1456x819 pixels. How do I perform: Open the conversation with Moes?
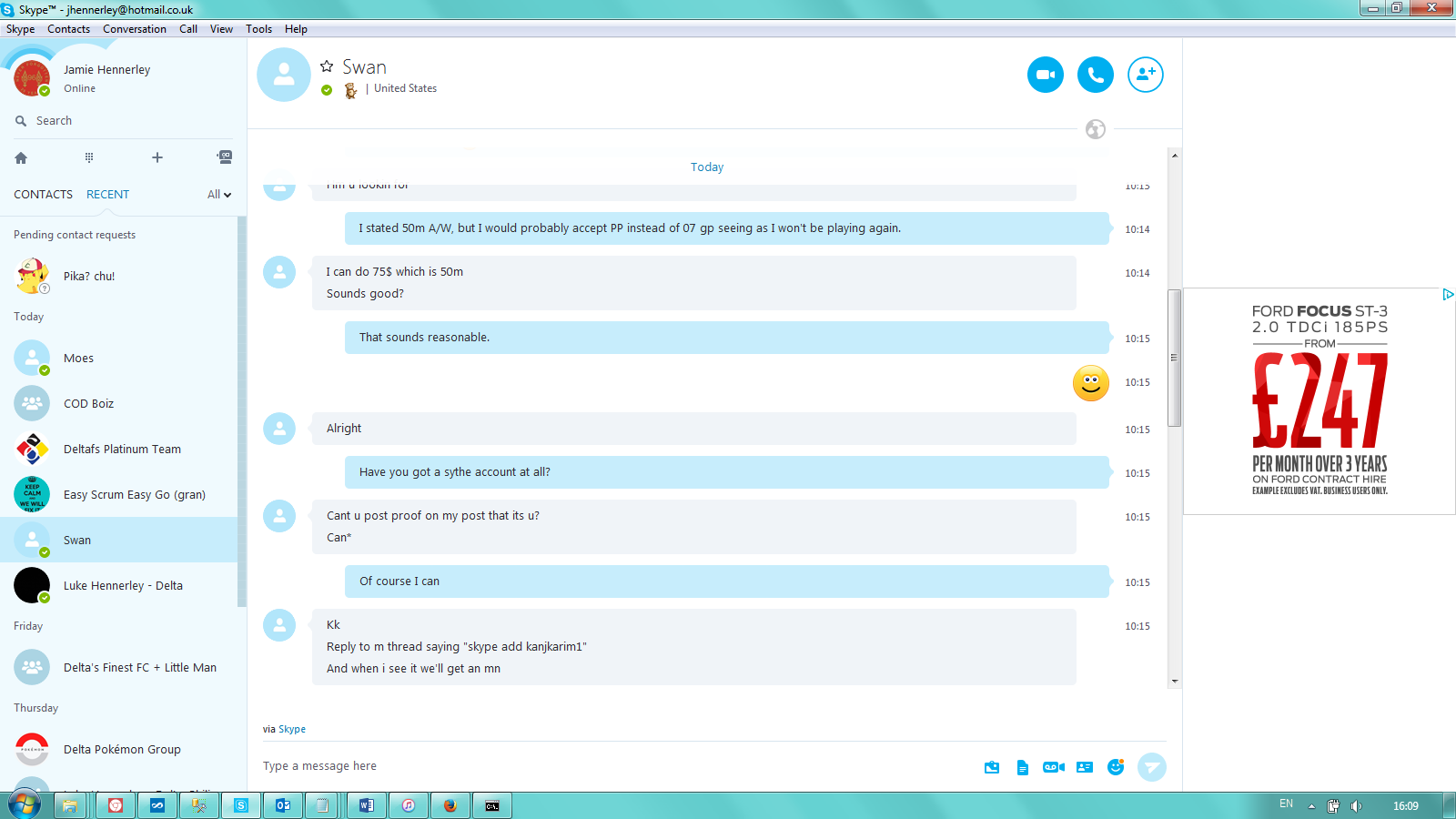pyautogui.click(x=118, y=358)
